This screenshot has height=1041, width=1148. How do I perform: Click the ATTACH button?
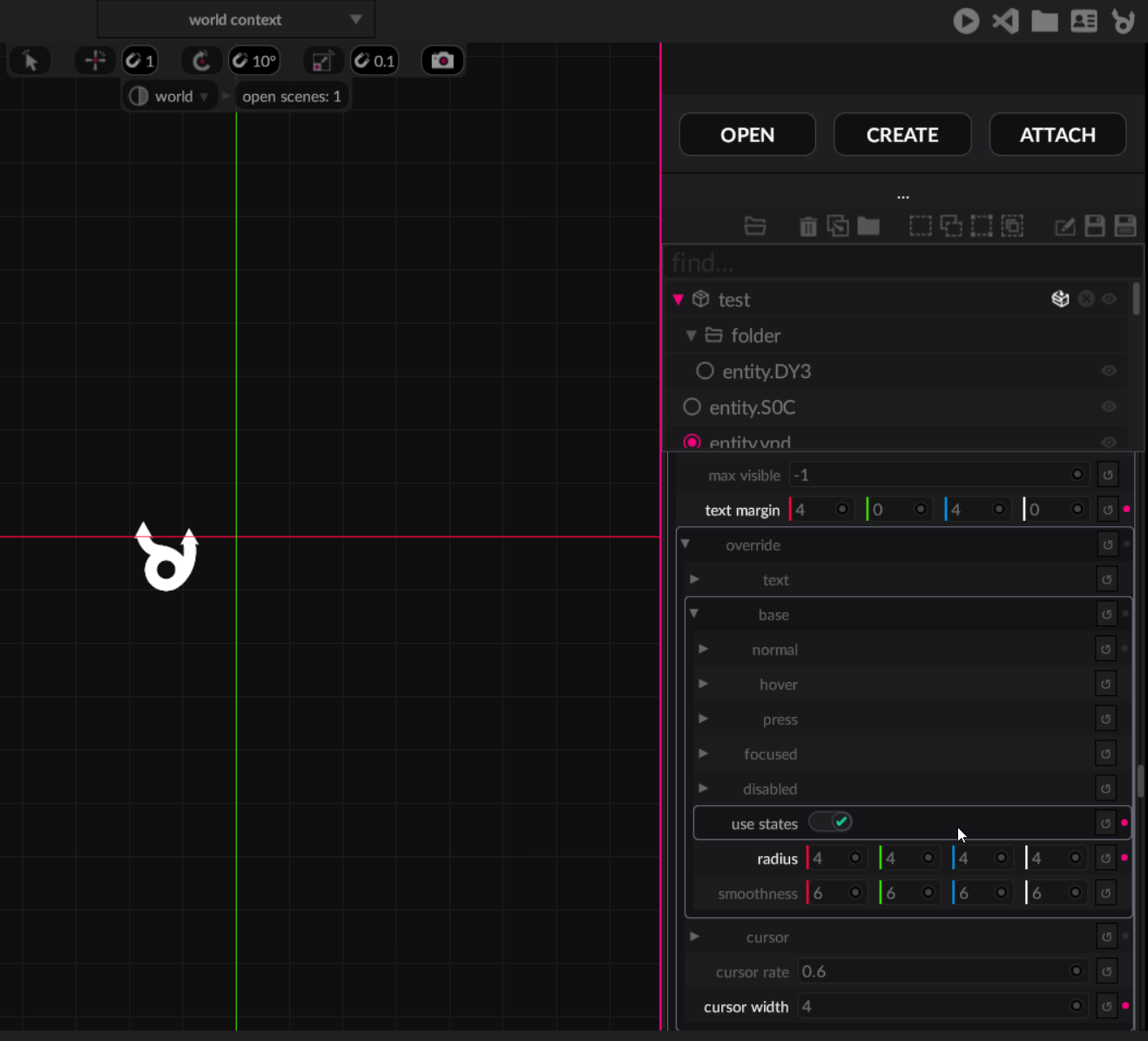tap(1057, 135)
